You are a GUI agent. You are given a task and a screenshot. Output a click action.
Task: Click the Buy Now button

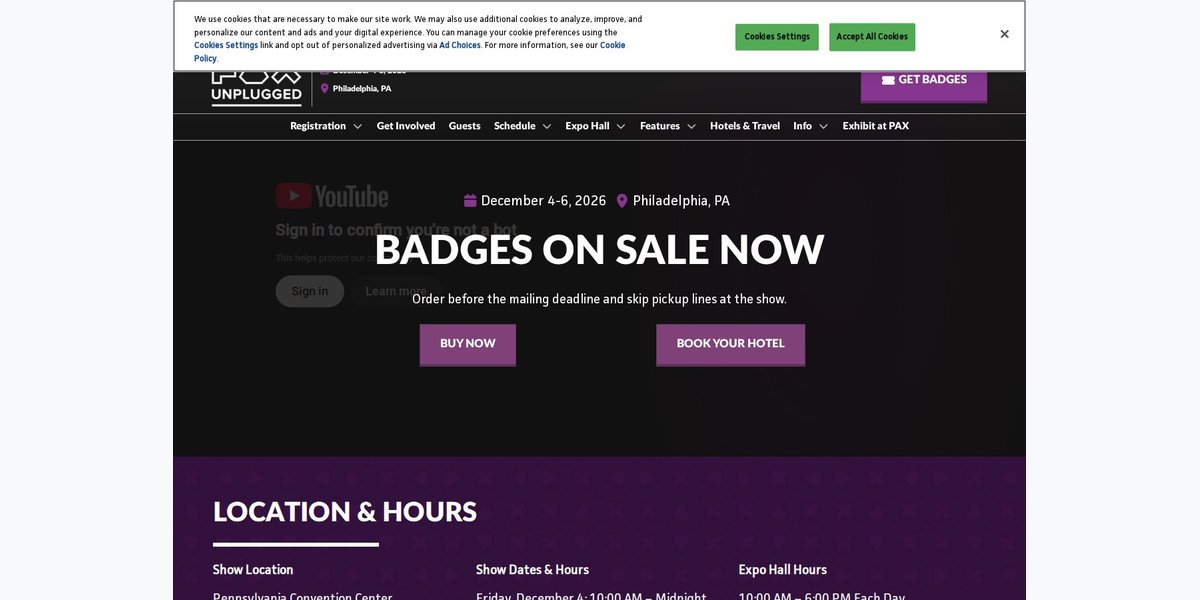point(468,344)
